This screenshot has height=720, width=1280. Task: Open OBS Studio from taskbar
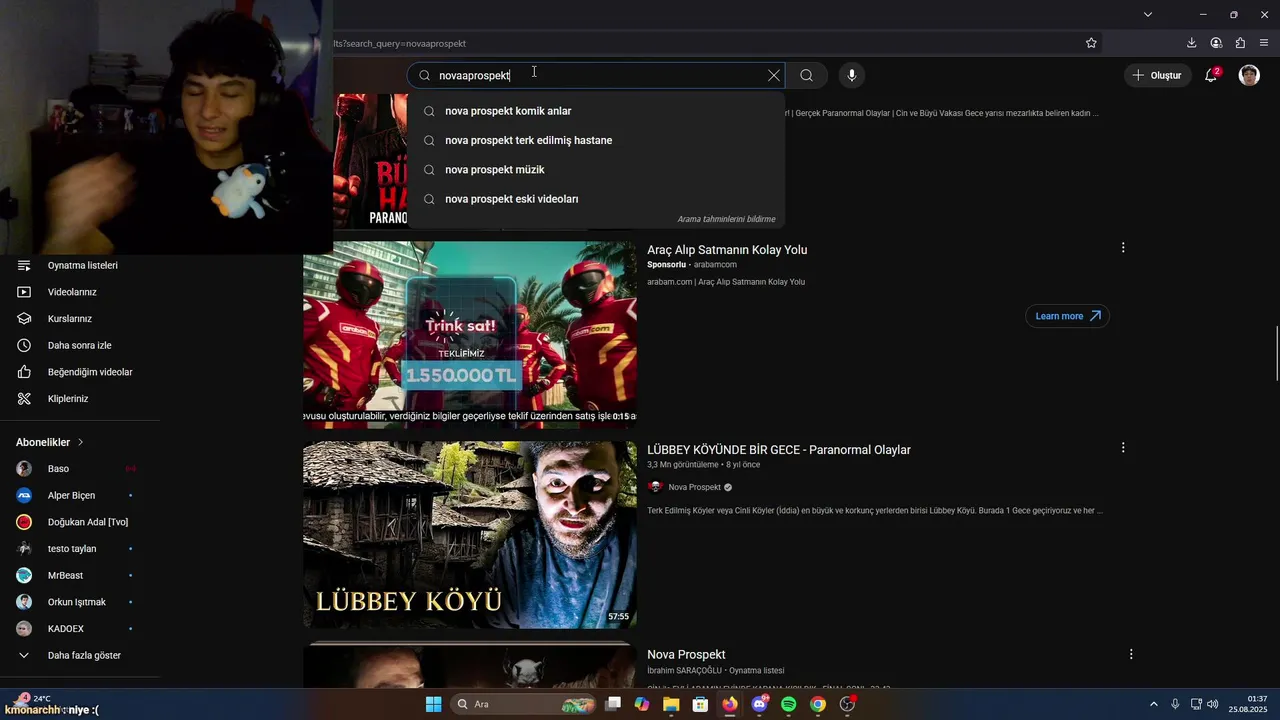click(847, 704)
